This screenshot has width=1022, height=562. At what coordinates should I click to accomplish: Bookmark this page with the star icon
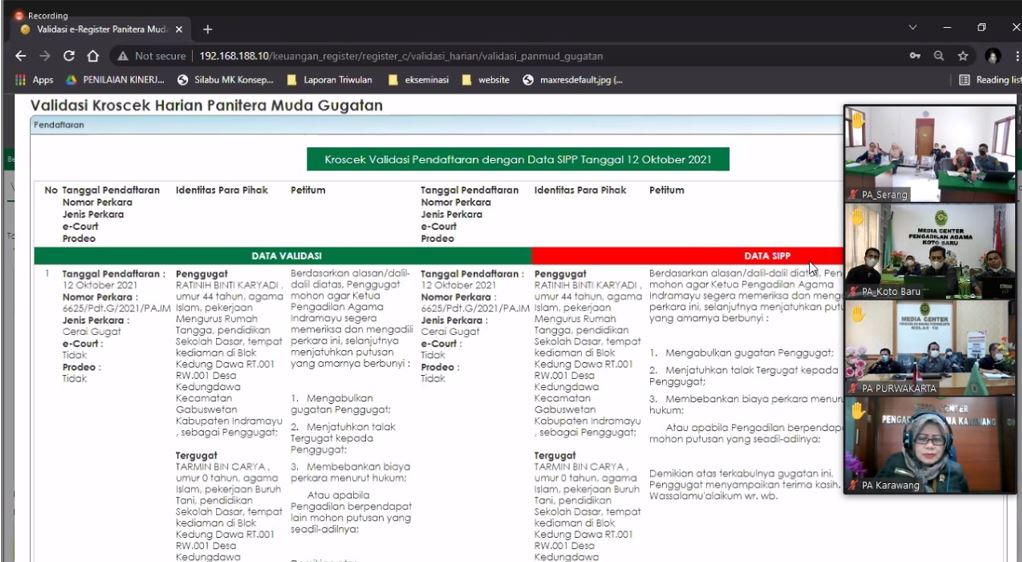(x=963, y=56)
